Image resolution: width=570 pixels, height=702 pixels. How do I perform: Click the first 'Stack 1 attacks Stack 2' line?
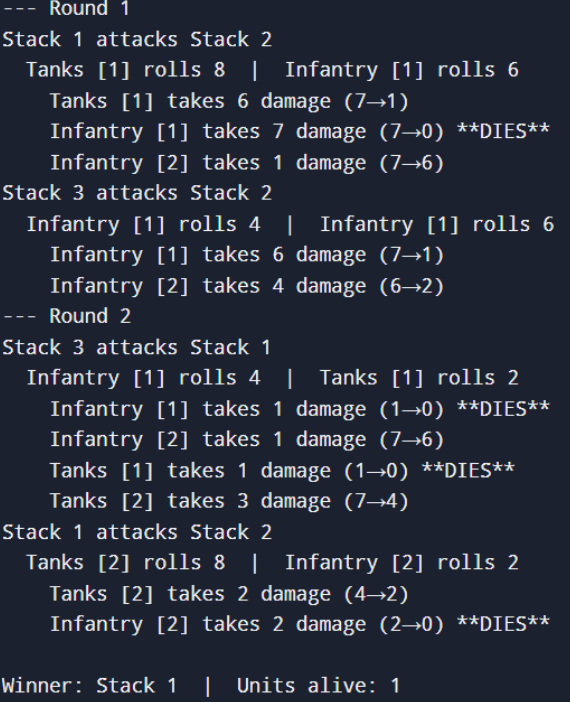(137, 39)
